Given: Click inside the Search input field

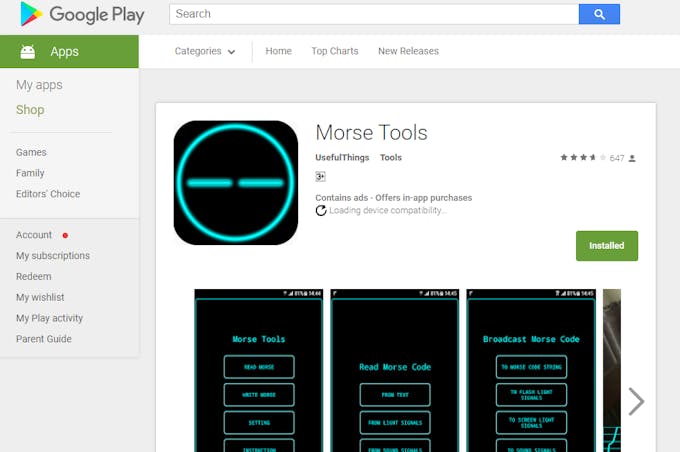Looking at the screenshot, I should [374, 14].
